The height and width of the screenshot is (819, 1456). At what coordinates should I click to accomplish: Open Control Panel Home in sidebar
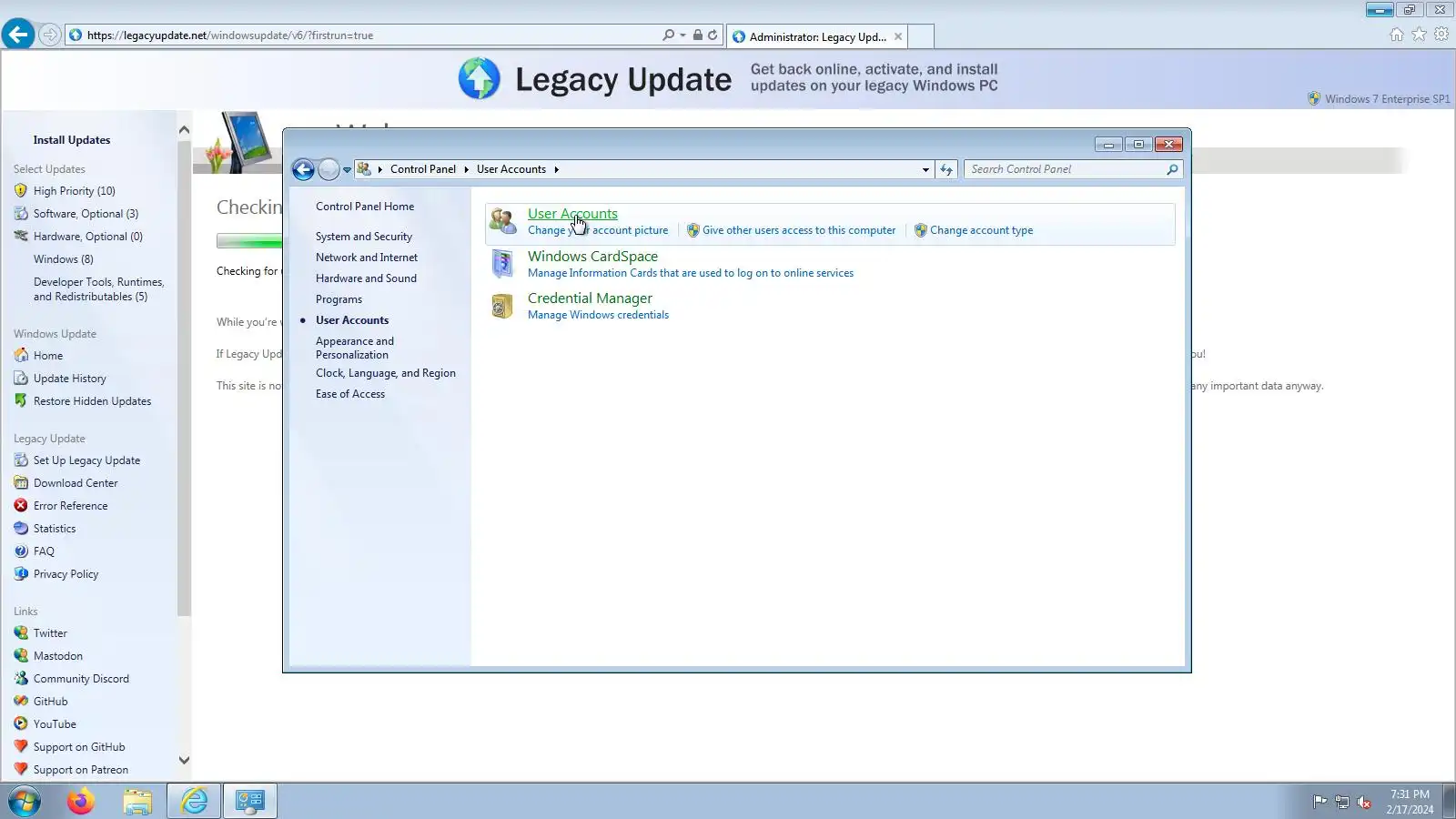365,207
